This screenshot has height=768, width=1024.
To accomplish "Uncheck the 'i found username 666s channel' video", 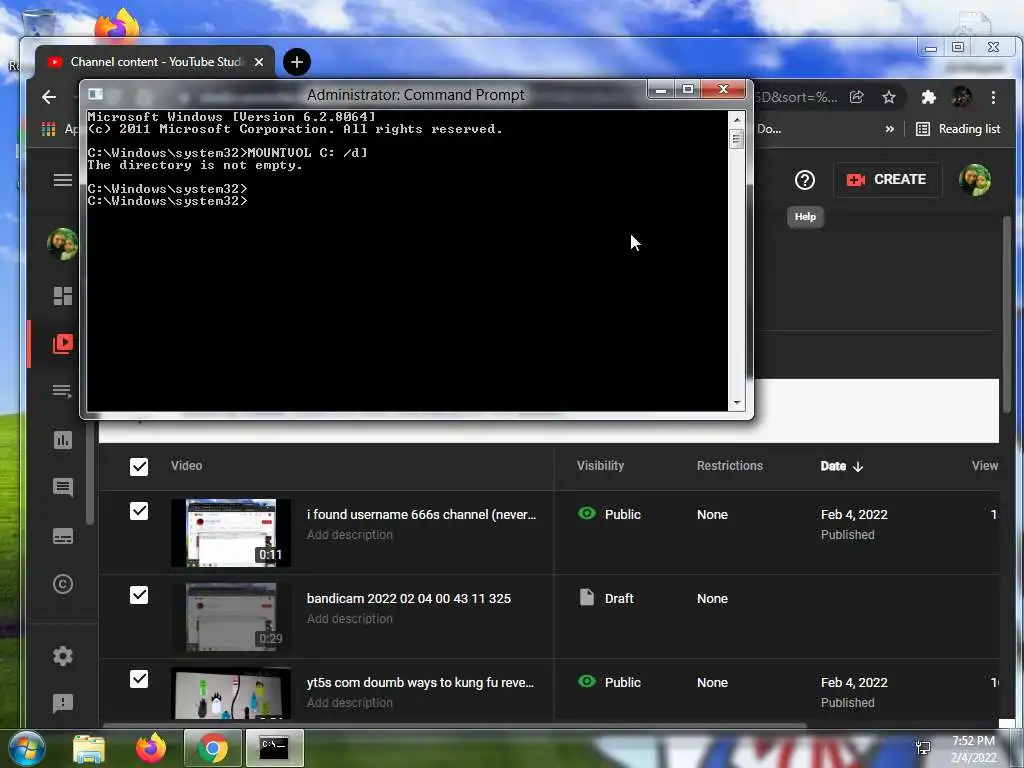I will pyautogui.click(x=138, y=511).
